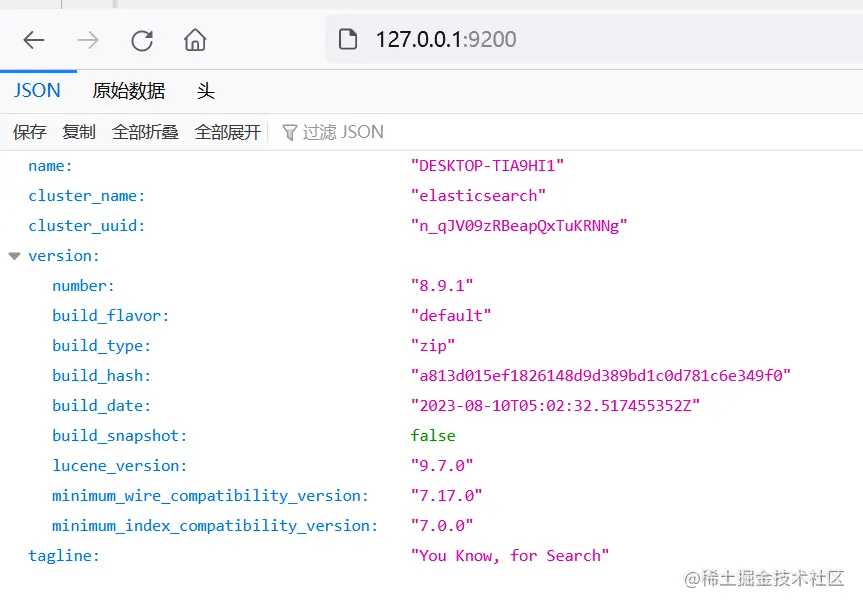
Task: Click the value "default"
Action: [x=451, y=316]
